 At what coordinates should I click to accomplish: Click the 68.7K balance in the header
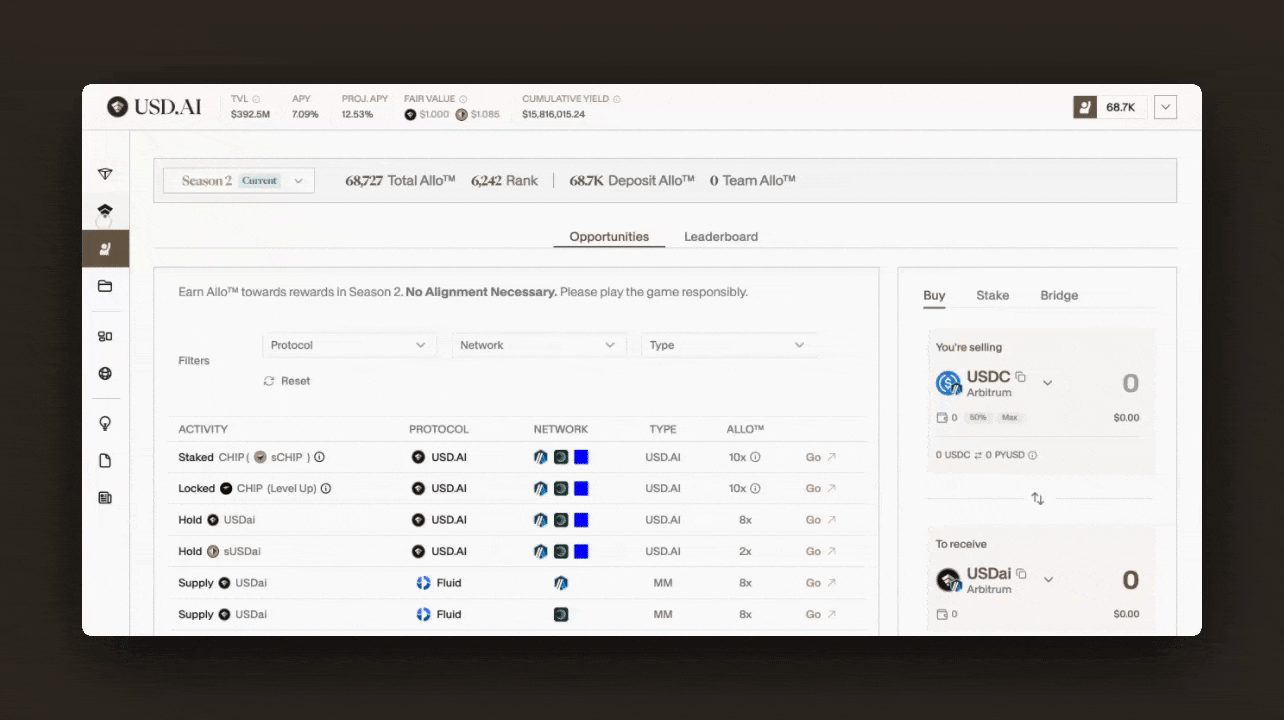[x=1121, y=107]
